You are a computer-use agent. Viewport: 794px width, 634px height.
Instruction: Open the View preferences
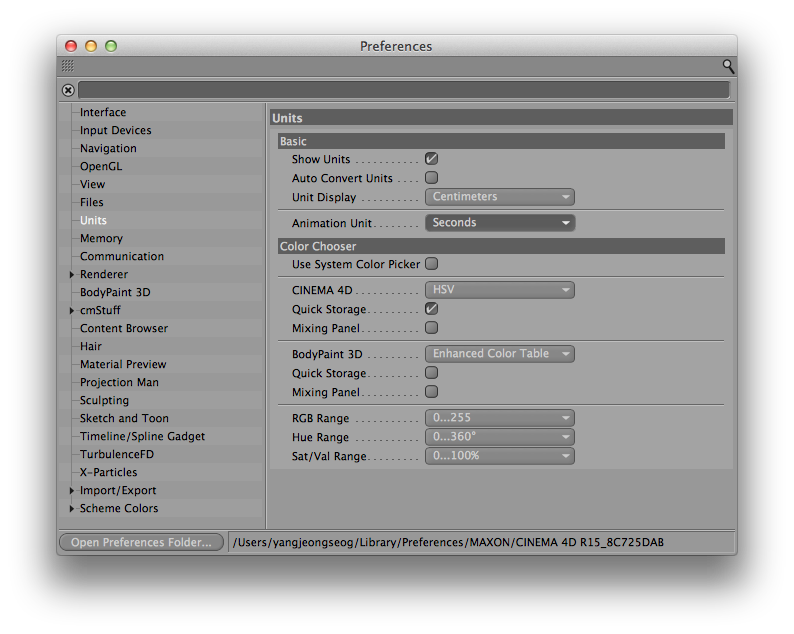(93, 184)
